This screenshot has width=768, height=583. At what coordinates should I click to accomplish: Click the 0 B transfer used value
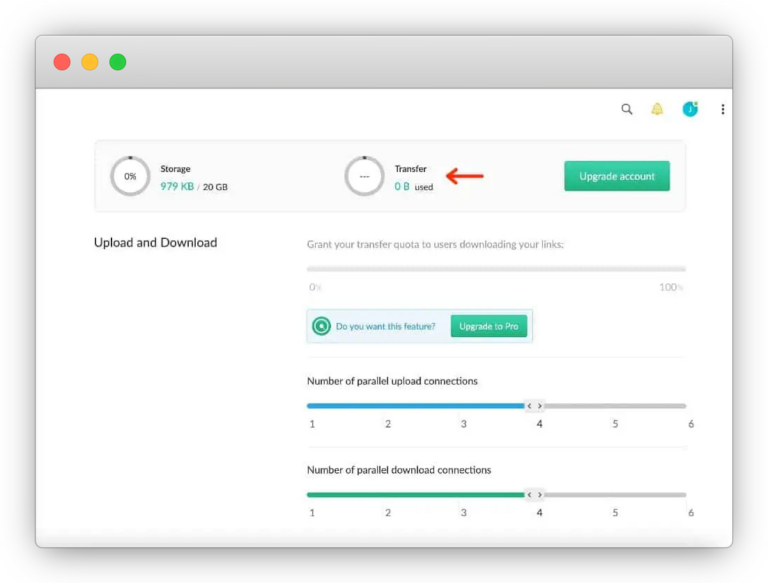[x=402, y=187]
